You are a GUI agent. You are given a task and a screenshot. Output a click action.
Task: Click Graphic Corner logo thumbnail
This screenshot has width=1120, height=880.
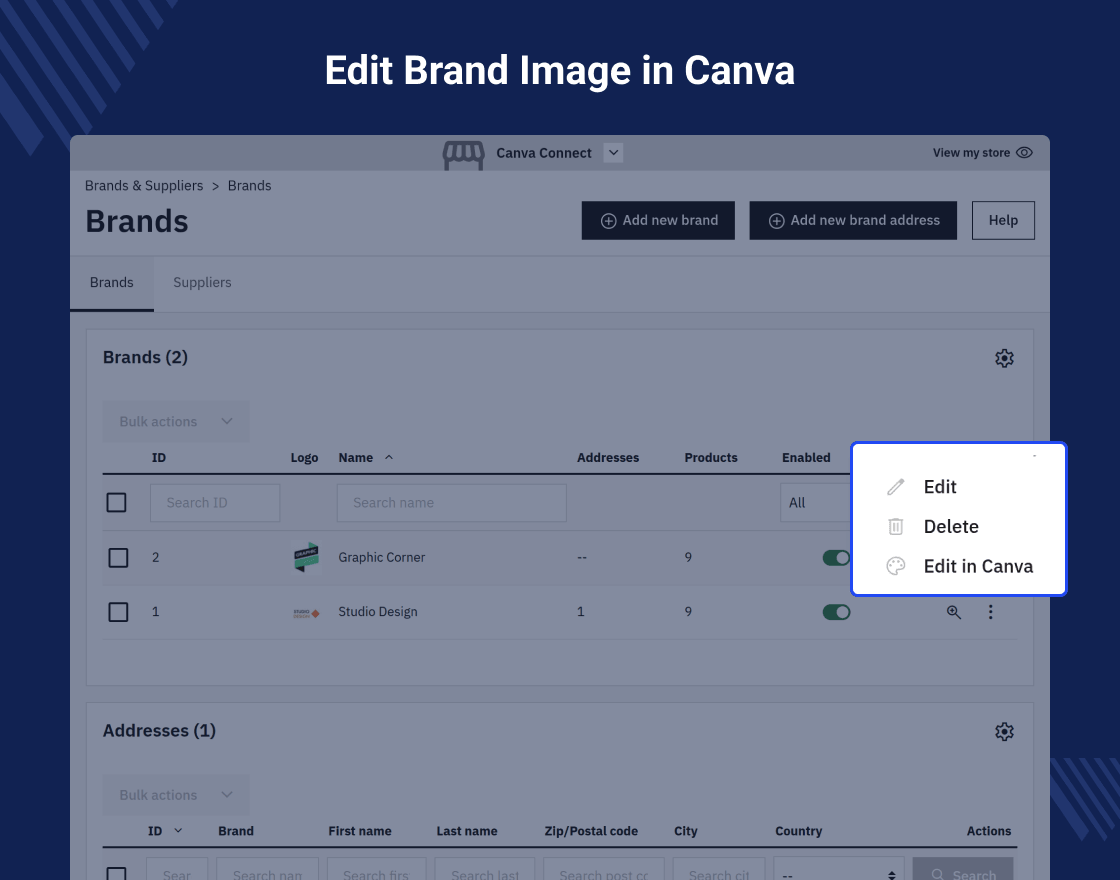pos(306,558)
